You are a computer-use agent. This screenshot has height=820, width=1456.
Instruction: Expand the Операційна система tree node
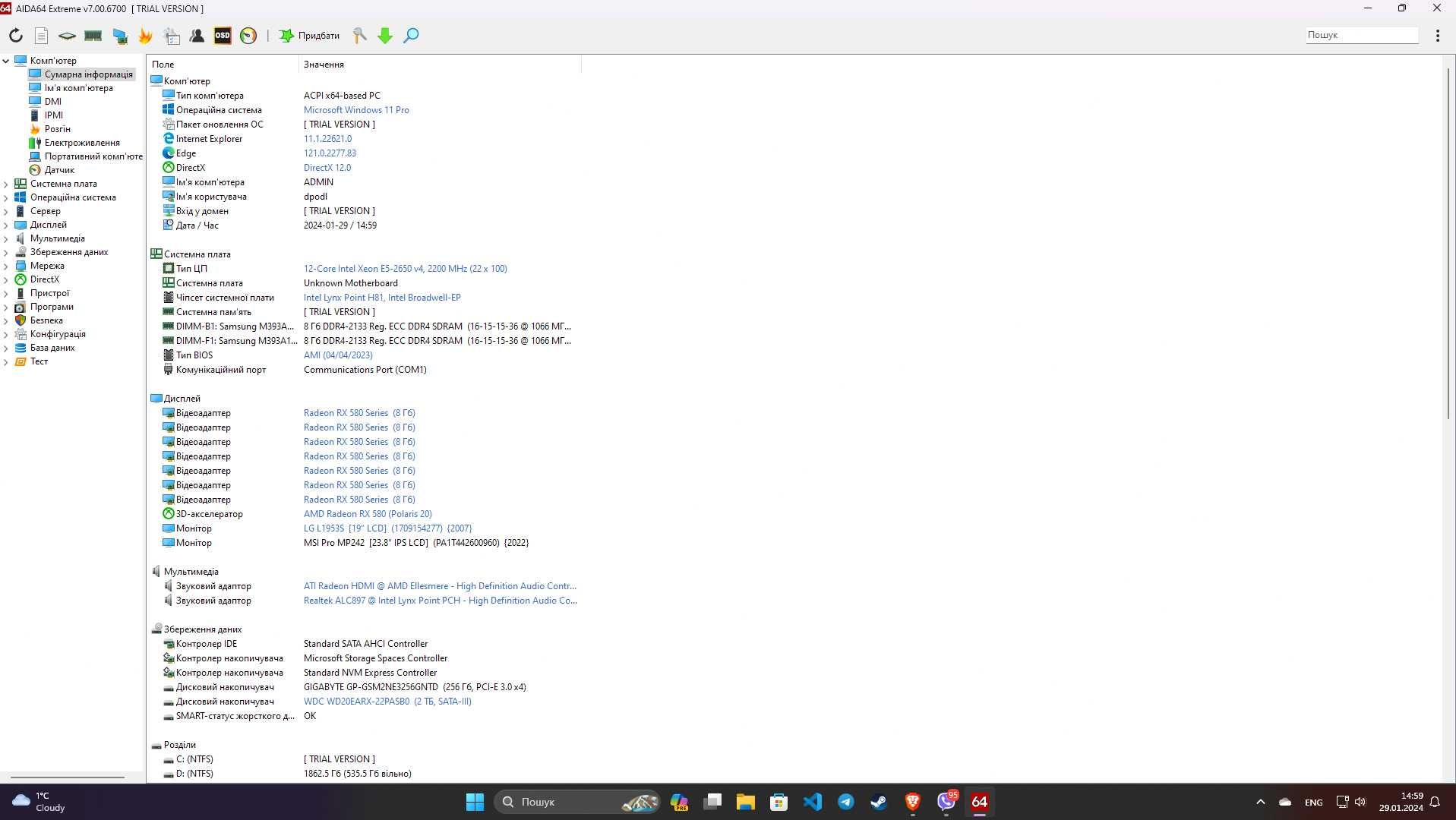(x=6, y=197)
